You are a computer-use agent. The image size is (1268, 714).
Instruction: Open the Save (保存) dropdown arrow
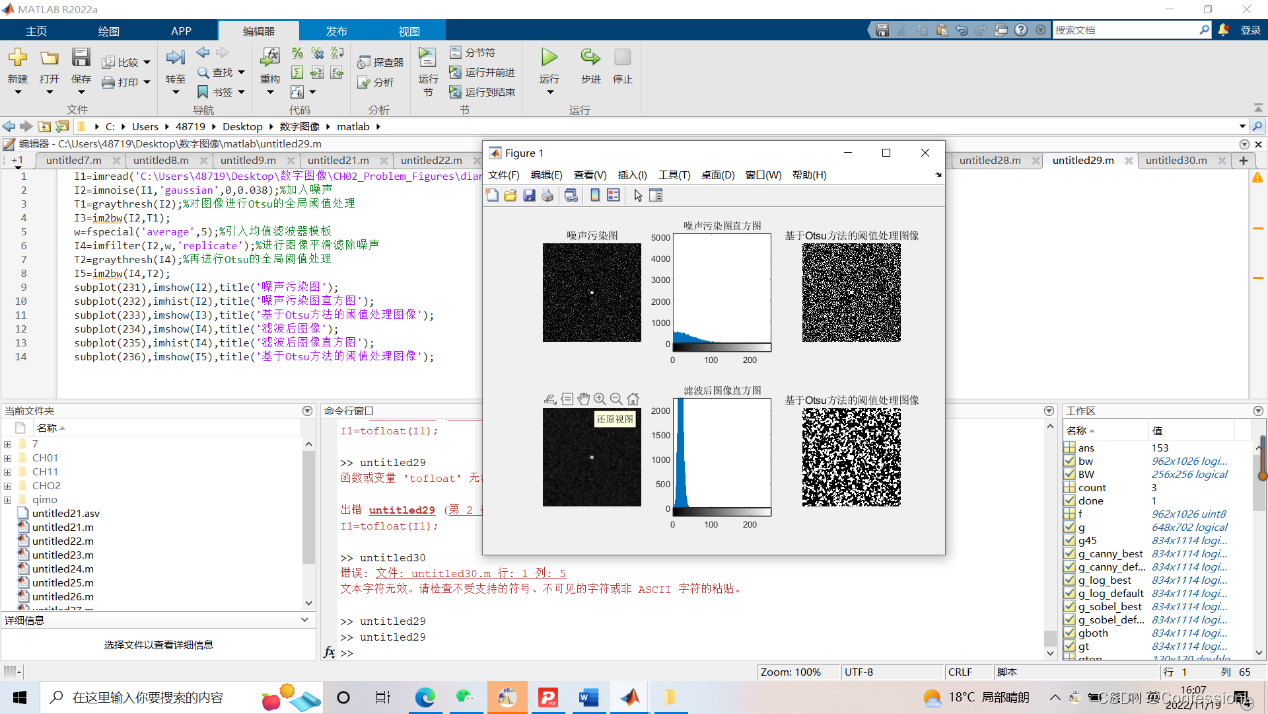click(81, 92)
